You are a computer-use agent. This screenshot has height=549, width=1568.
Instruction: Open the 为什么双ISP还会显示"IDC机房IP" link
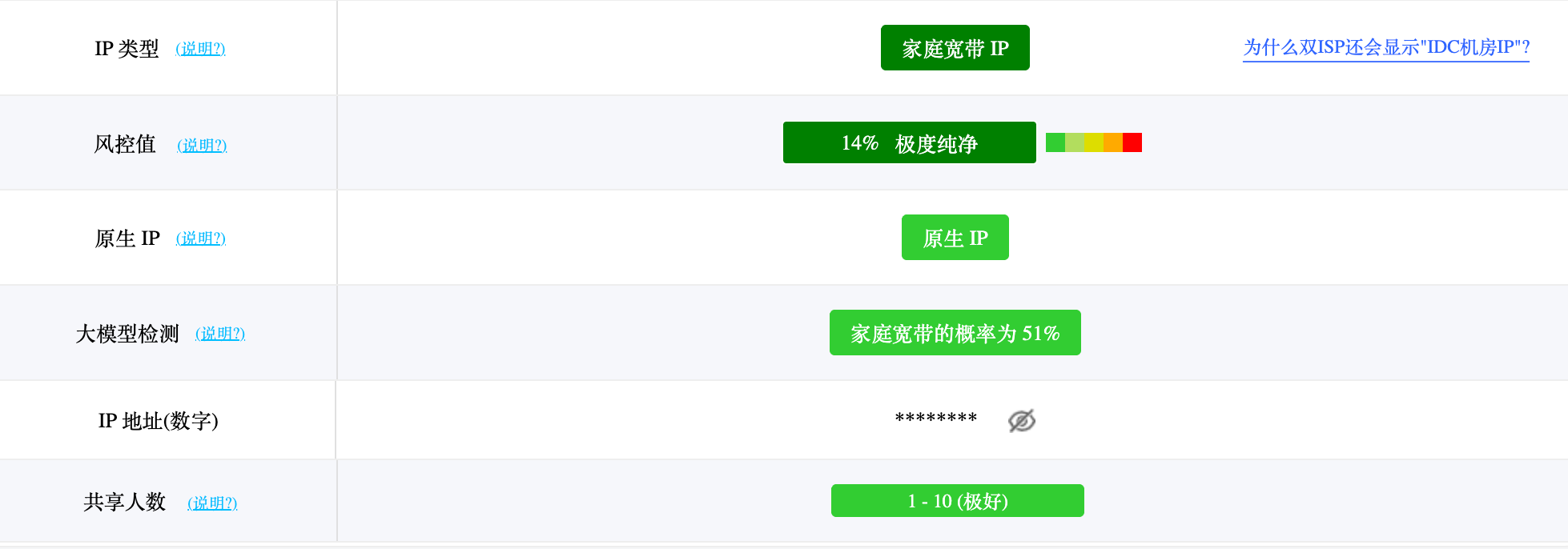[1385, 47]
